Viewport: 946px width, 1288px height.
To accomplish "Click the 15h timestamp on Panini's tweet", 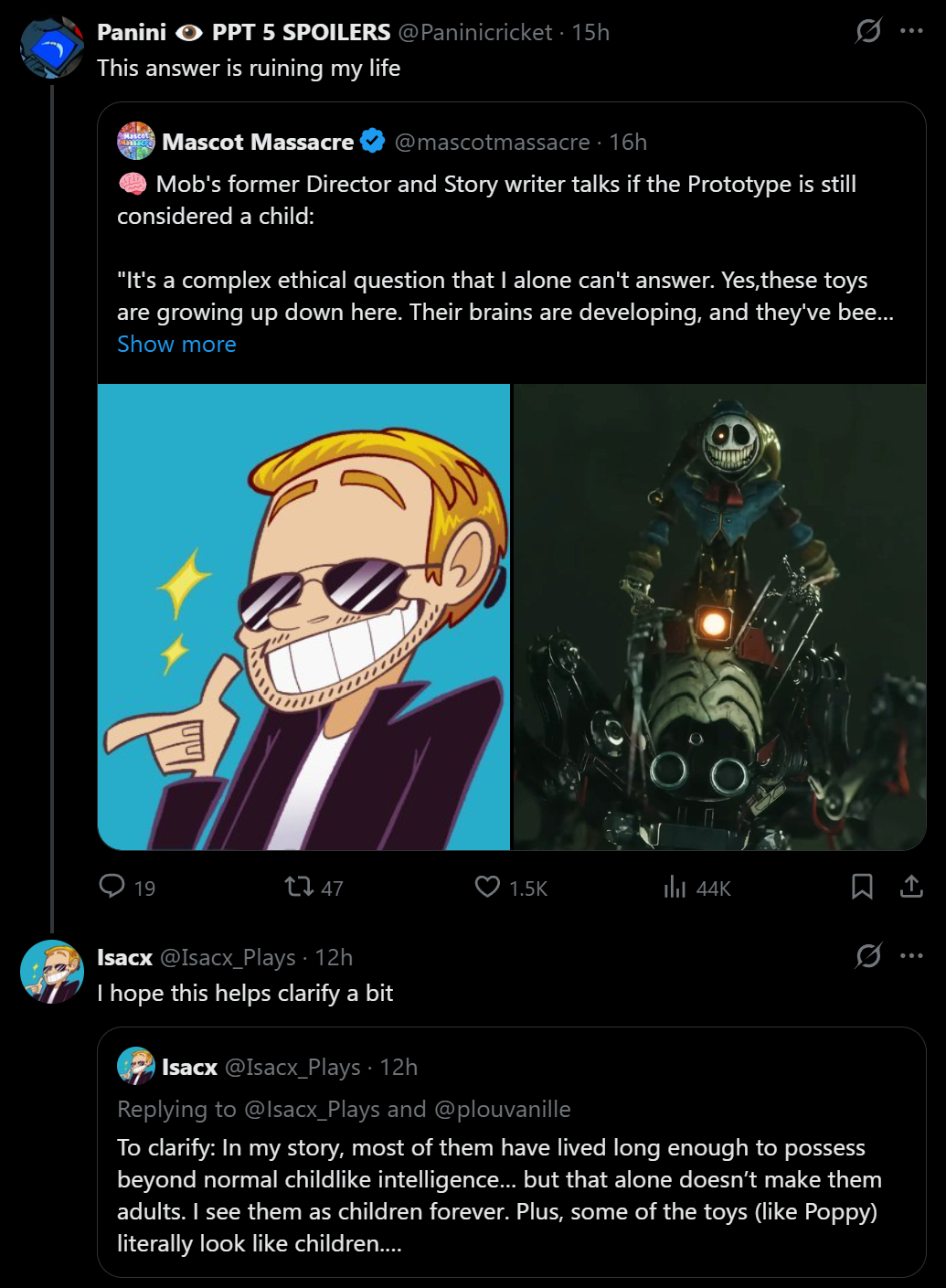I will (x=590, y=33).
